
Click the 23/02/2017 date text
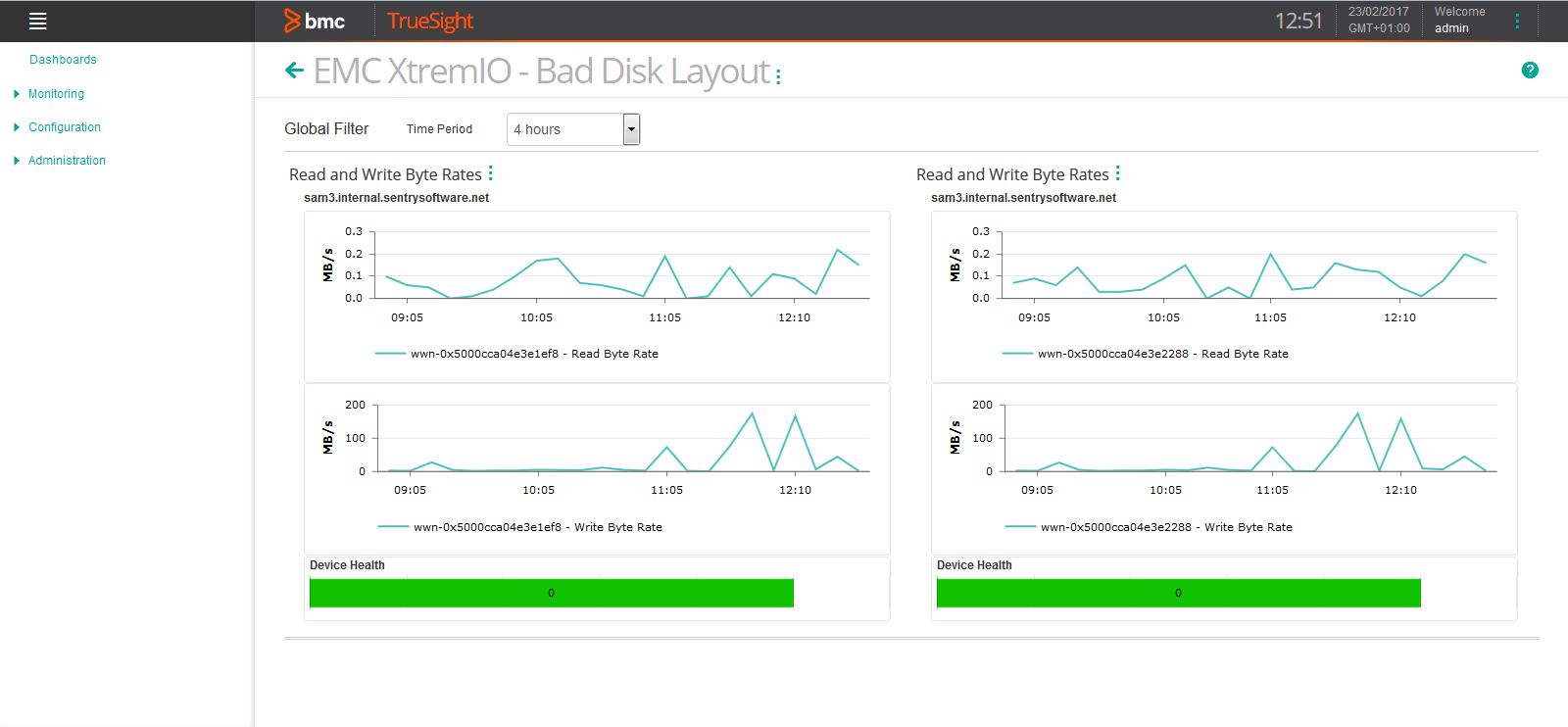[1378, 12]
